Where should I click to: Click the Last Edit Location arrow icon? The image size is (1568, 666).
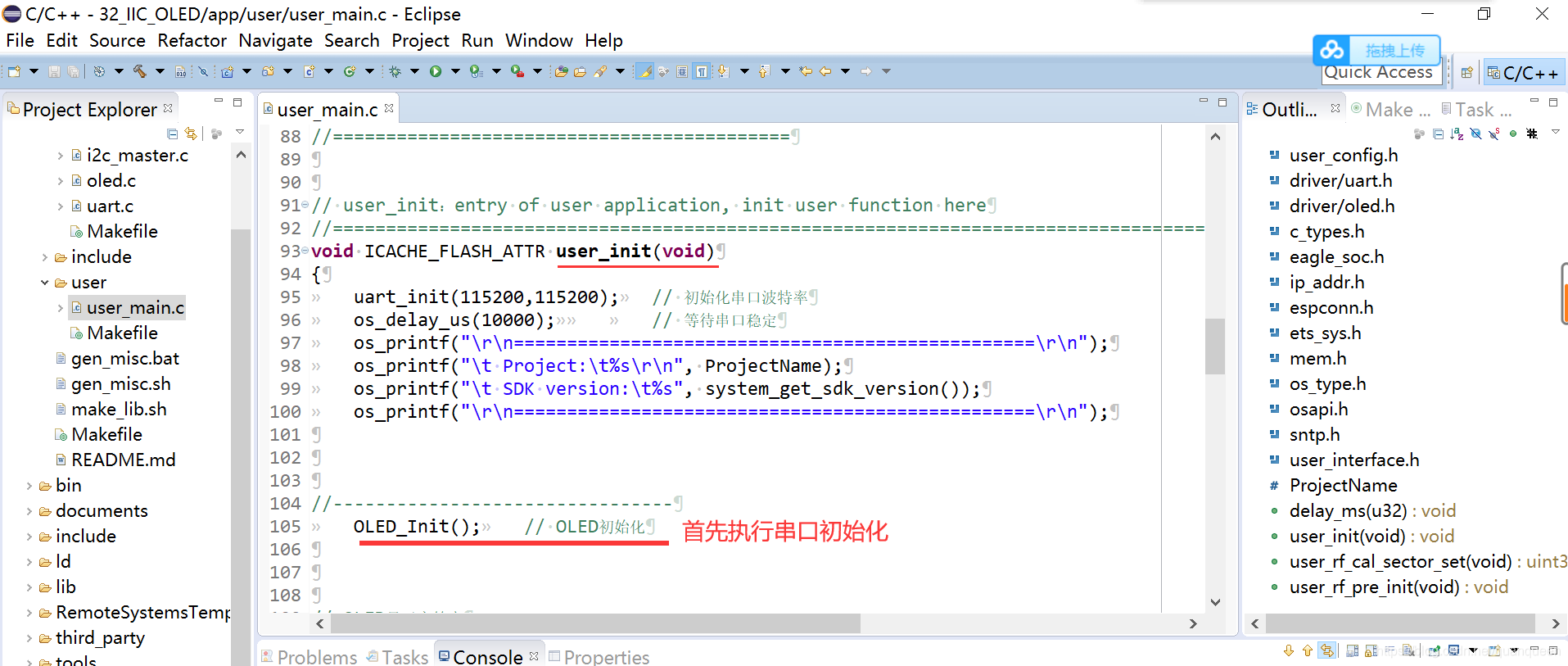pyautogui.click(x=806, y=71)
